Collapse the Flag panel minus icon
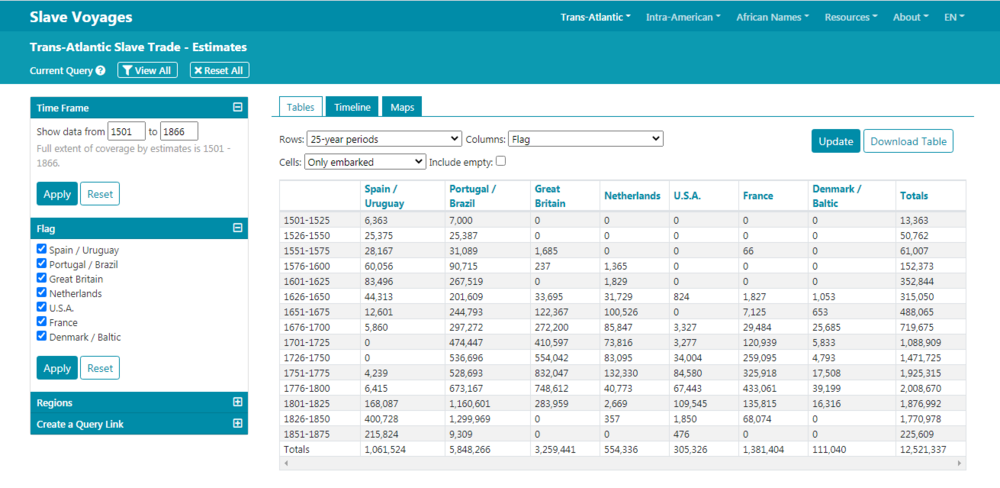1000x488 pixels. pos(238,228)
